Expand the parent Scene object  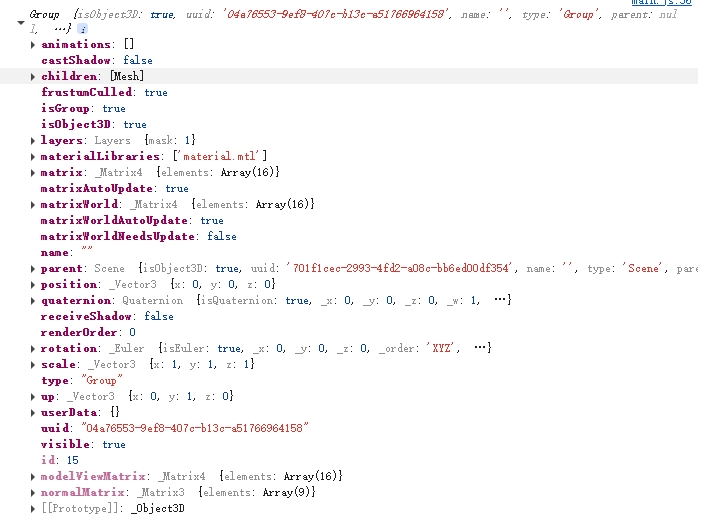pos(34,269)
